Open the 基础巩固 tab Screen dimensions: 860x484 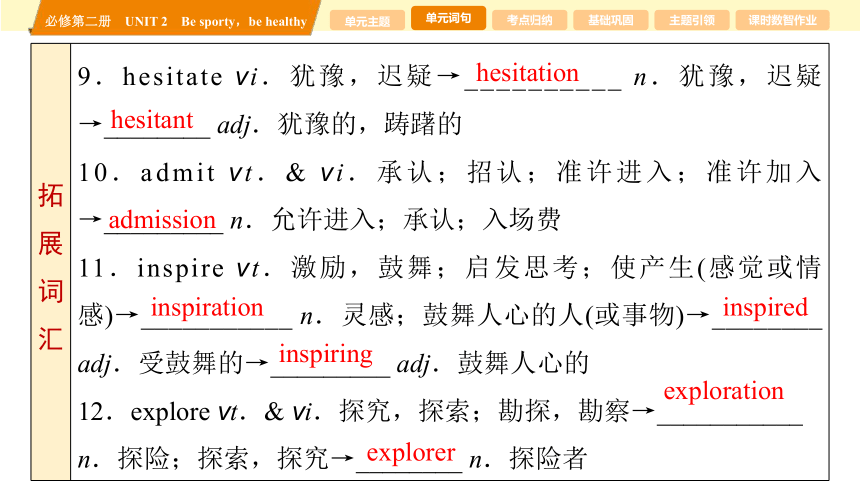(x=610, y=21)
